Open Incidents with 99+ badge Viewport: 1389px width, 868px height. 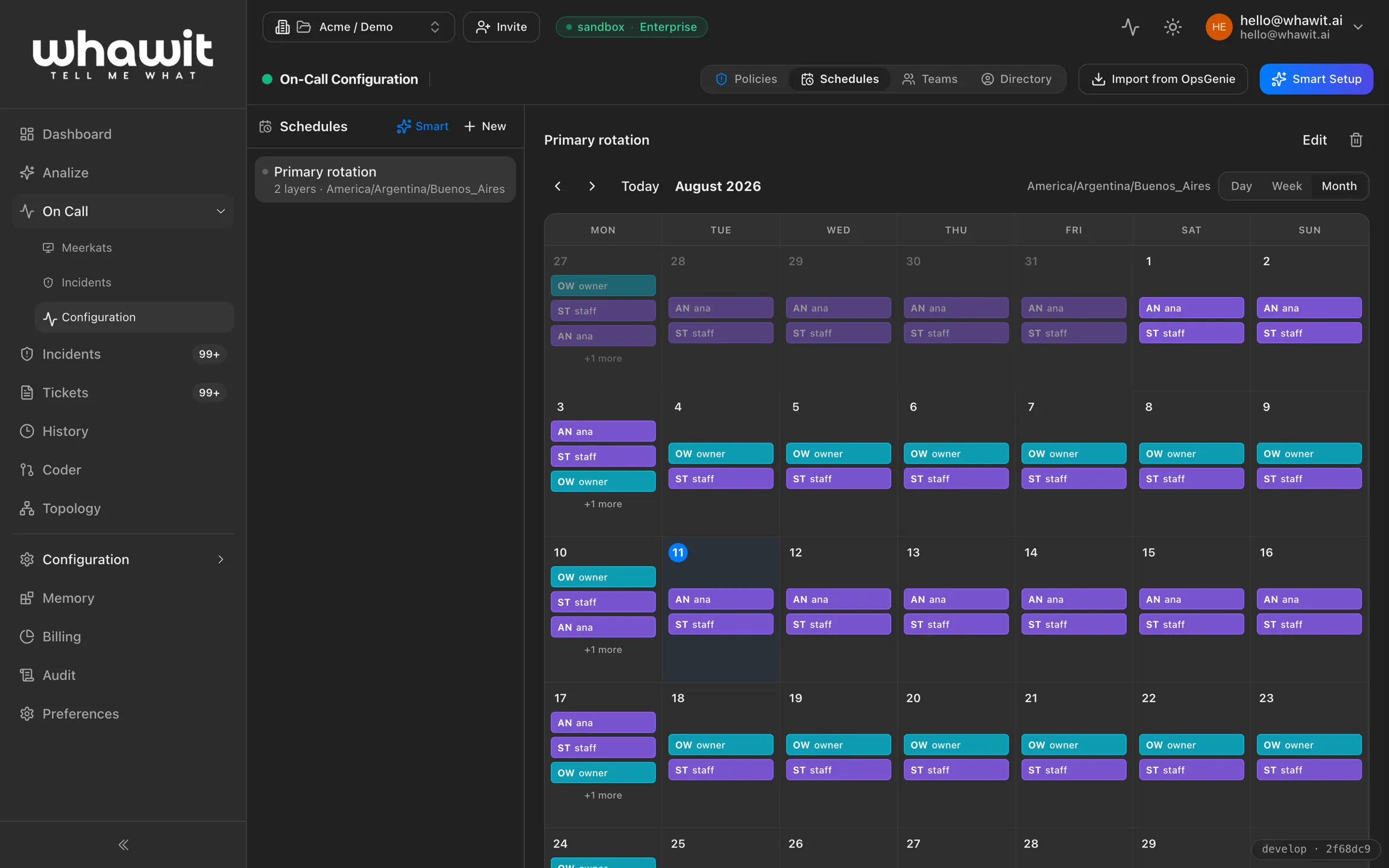tap(123, 354)
